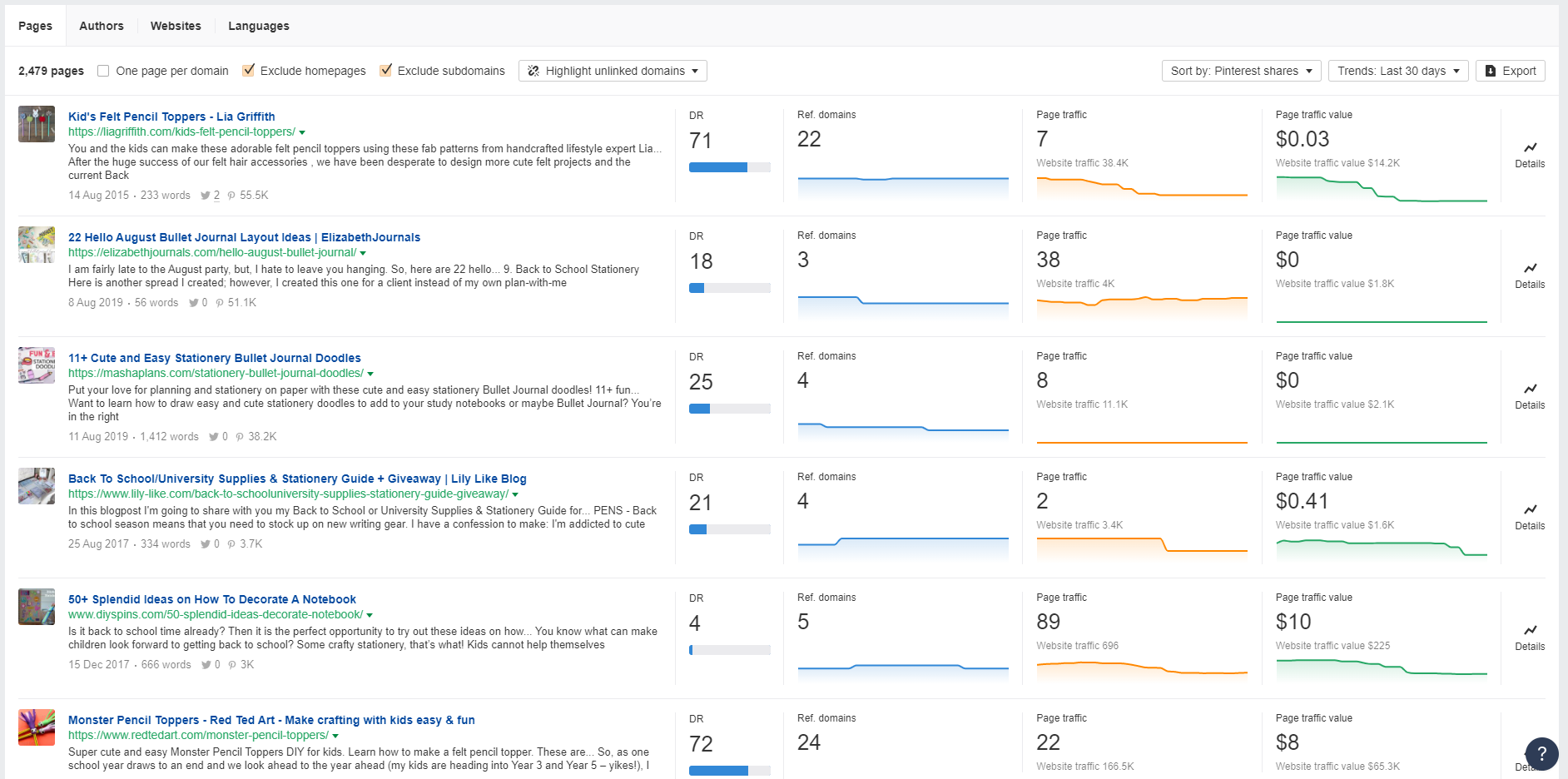1568x779 pixels.
Task: Open Monster Pencil Toppers - Red Ted Art link
Action: click(x=271, y=720)
